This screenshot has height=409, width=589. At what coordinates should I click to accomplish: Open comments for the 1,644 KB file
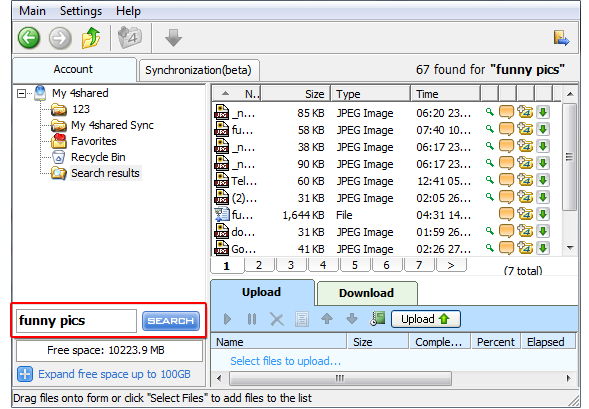click(506, 214)
